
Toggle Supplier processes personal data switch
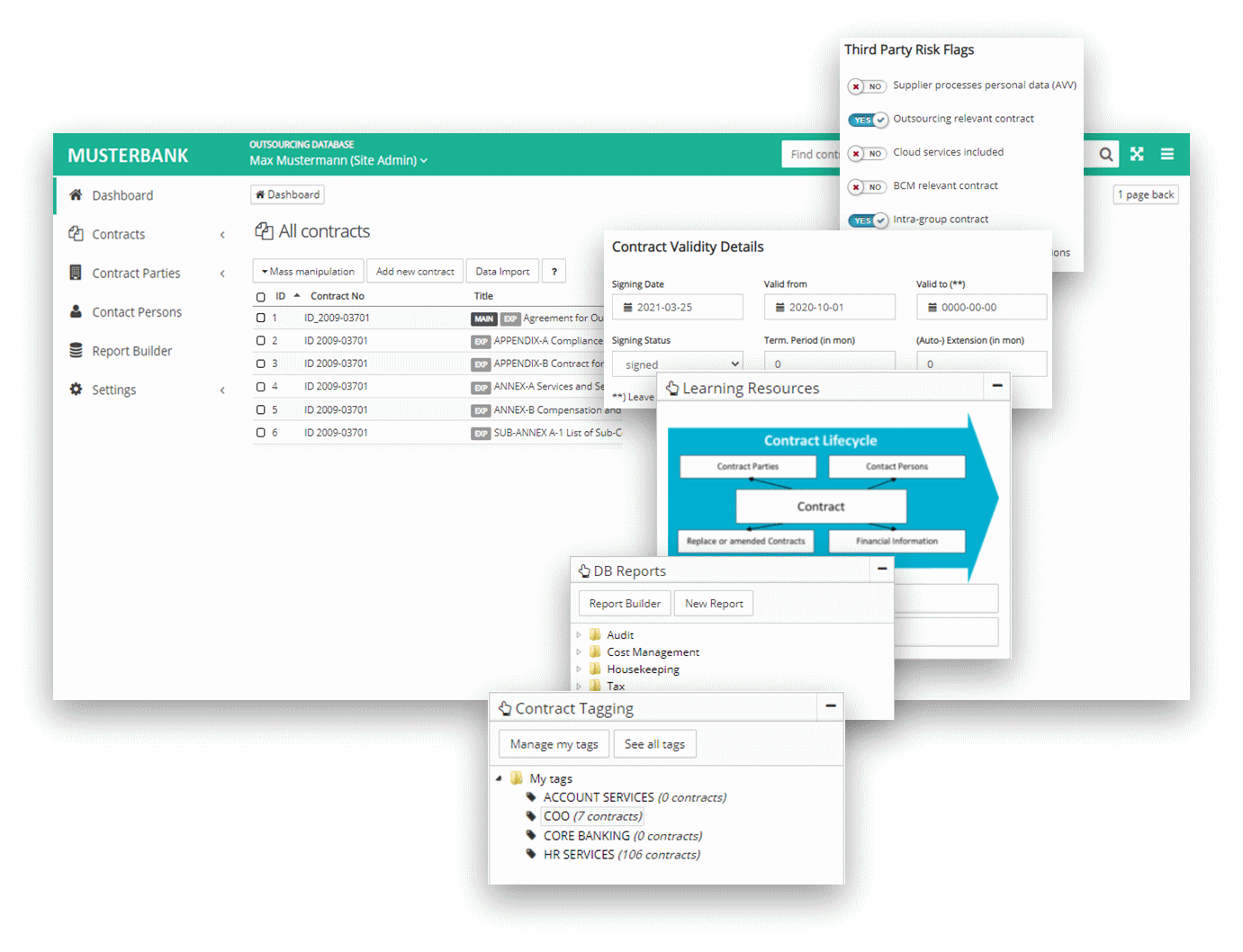(868, 86)
